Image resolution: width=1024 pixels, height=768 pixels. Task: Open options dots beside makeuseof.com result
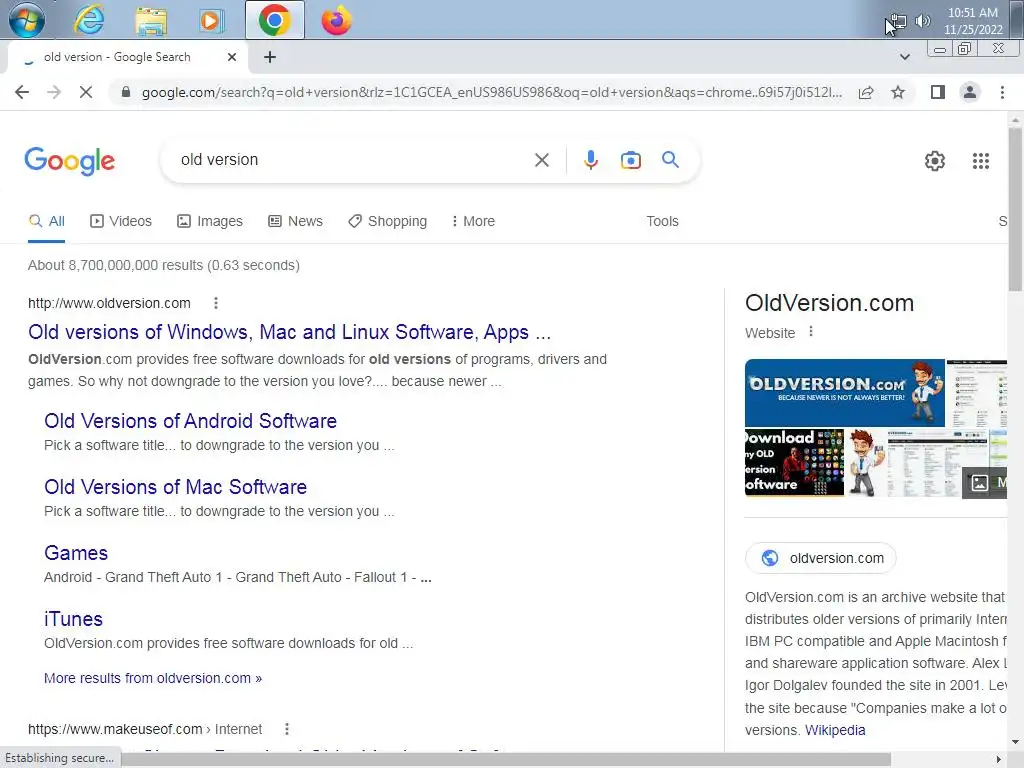click(287, 729)
